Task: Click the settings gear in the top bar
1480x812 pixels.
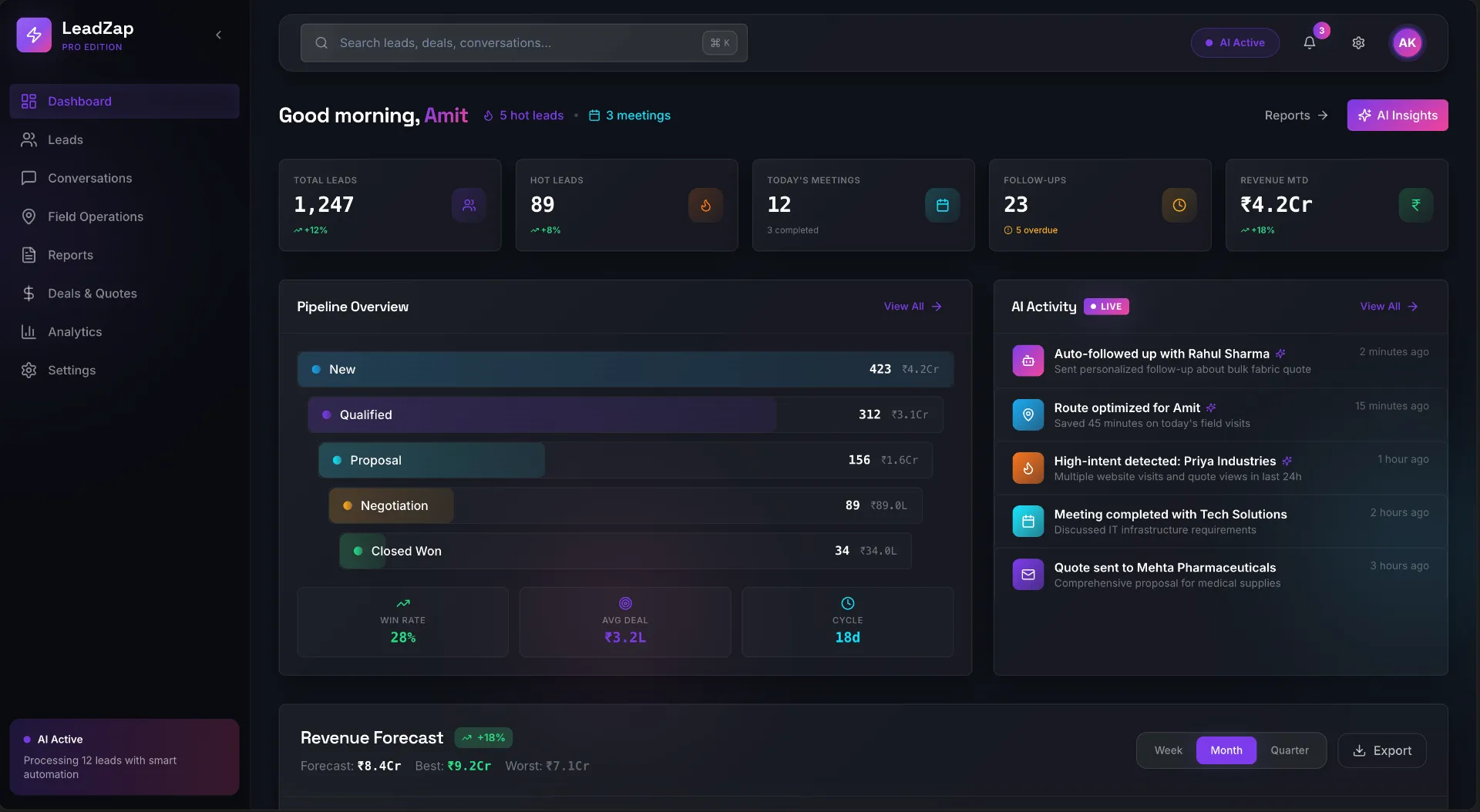Action: tap(1359, 42)
